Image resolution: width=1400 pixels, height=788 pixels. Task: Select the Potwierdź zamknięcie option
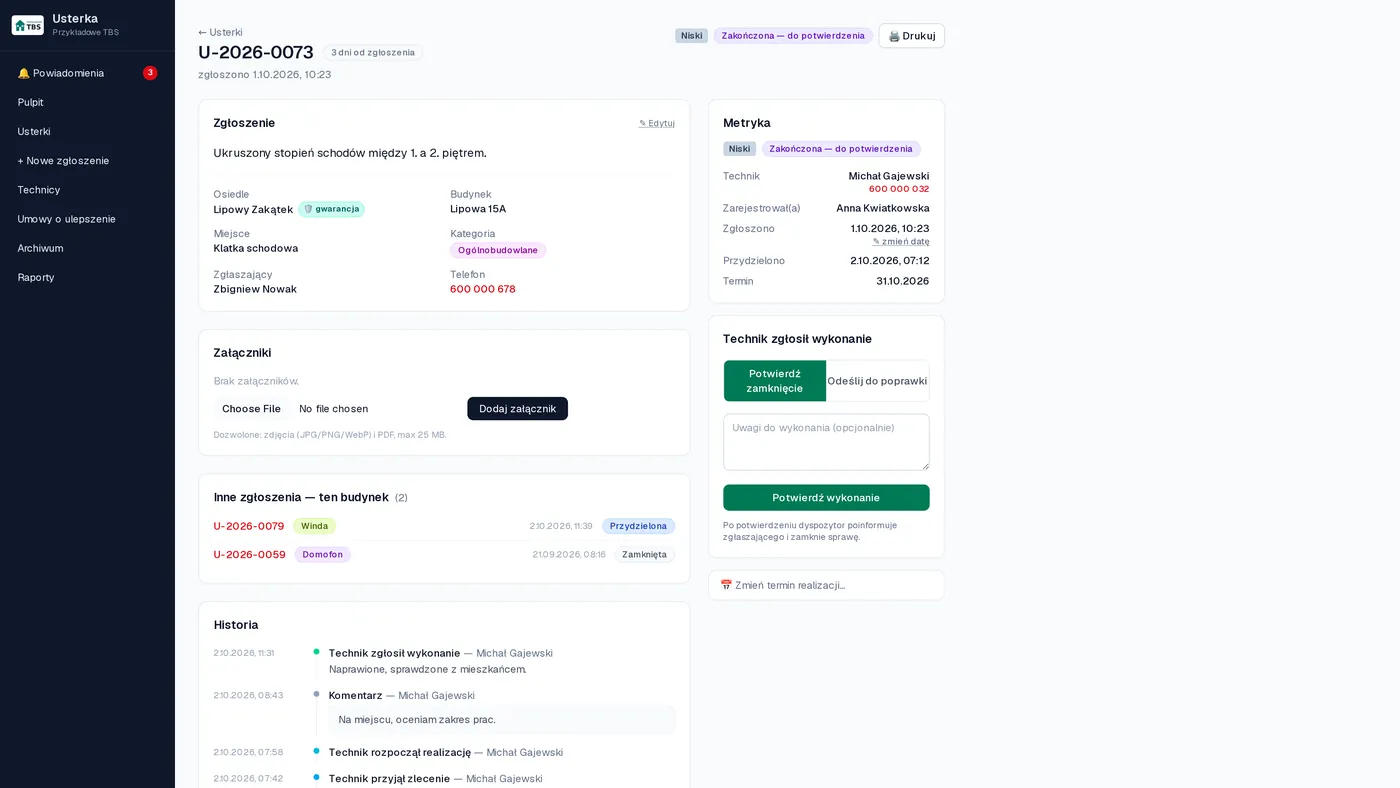tap(775, 381)
